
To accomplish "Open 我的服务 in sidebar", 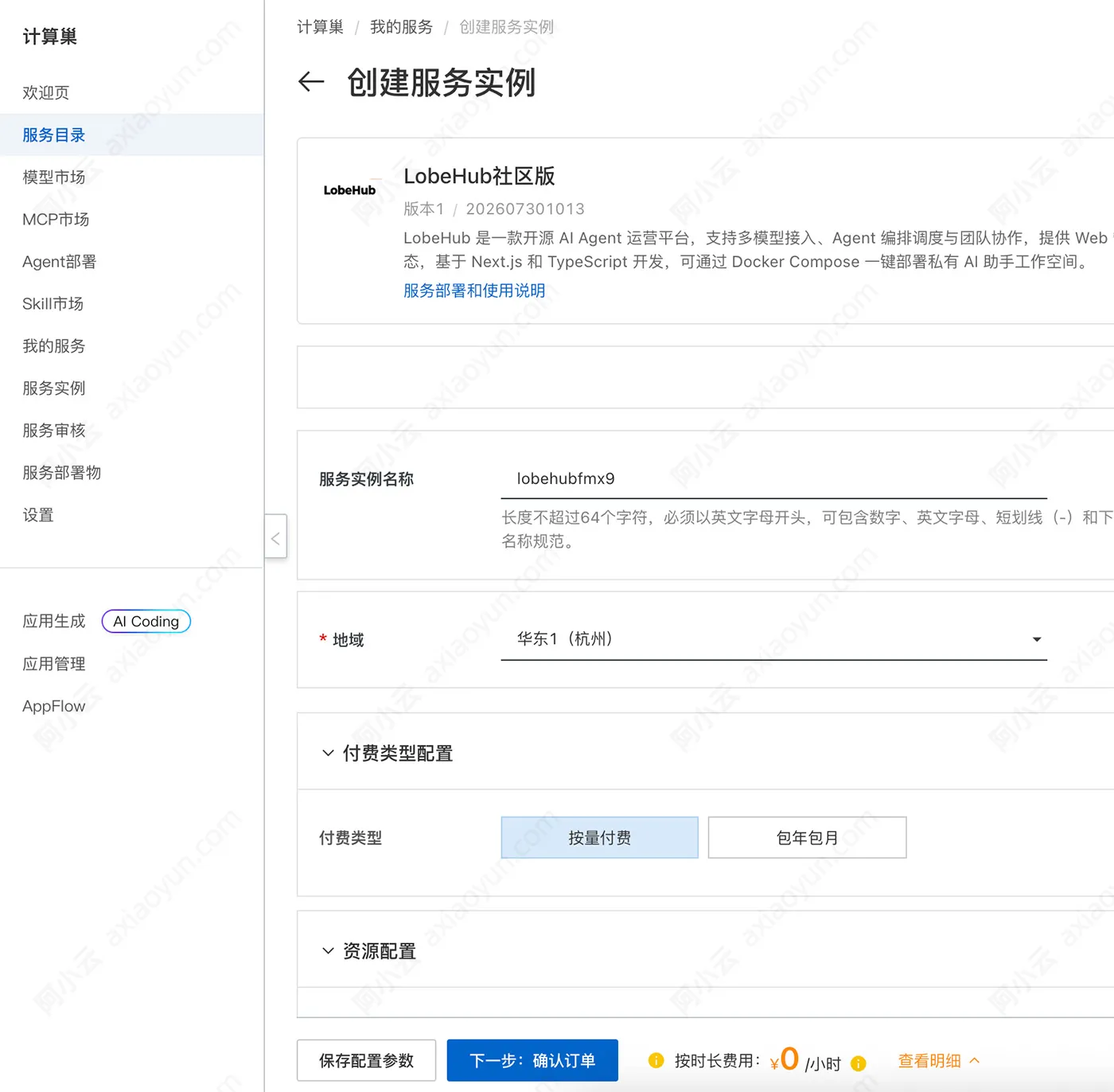I will click(x=131, y=345).
